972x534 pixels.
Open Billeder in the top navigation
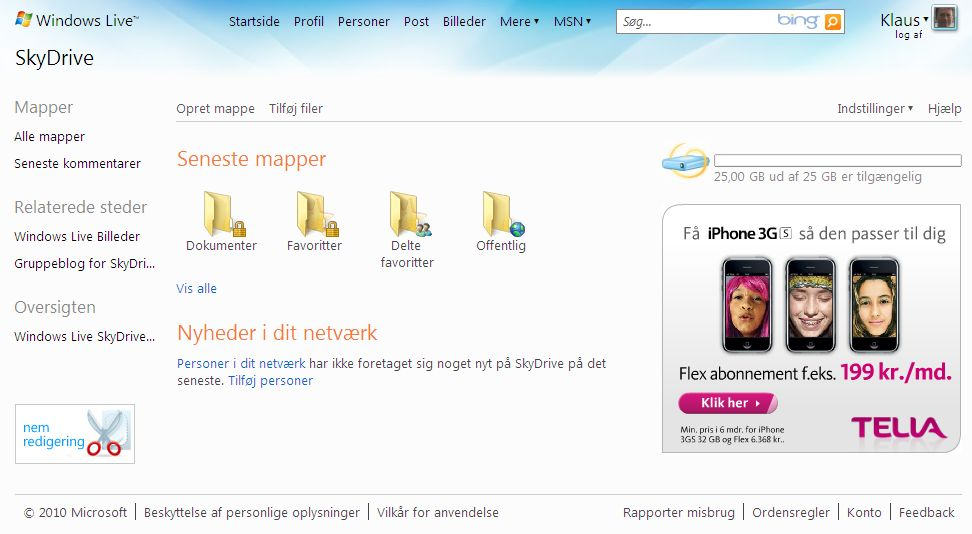pos(464,21)
